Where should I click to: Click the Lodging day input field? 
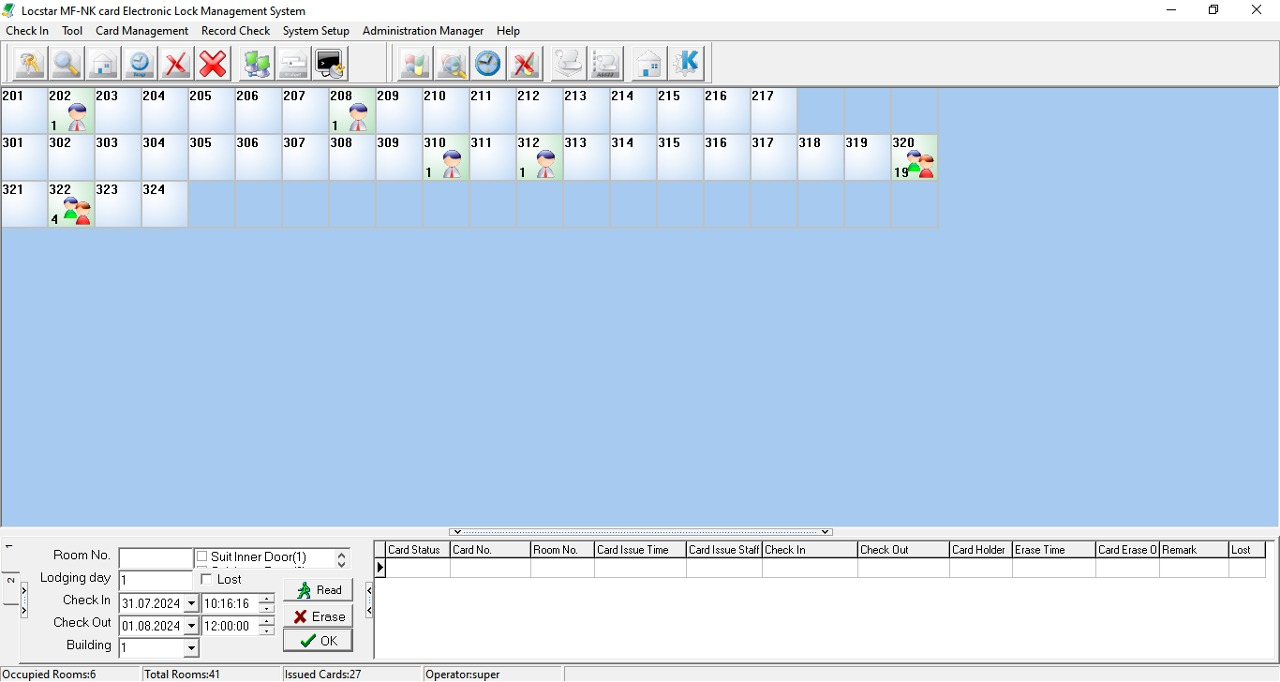click(156, 580)
